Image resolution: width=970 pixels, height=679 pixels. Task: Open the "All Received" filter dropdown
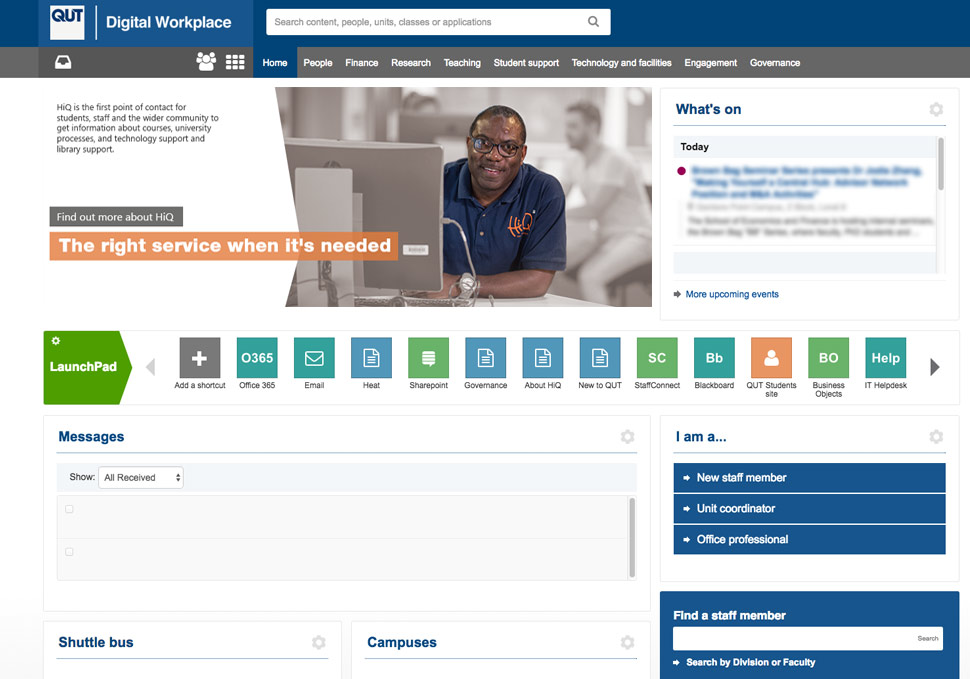[140, 477]
